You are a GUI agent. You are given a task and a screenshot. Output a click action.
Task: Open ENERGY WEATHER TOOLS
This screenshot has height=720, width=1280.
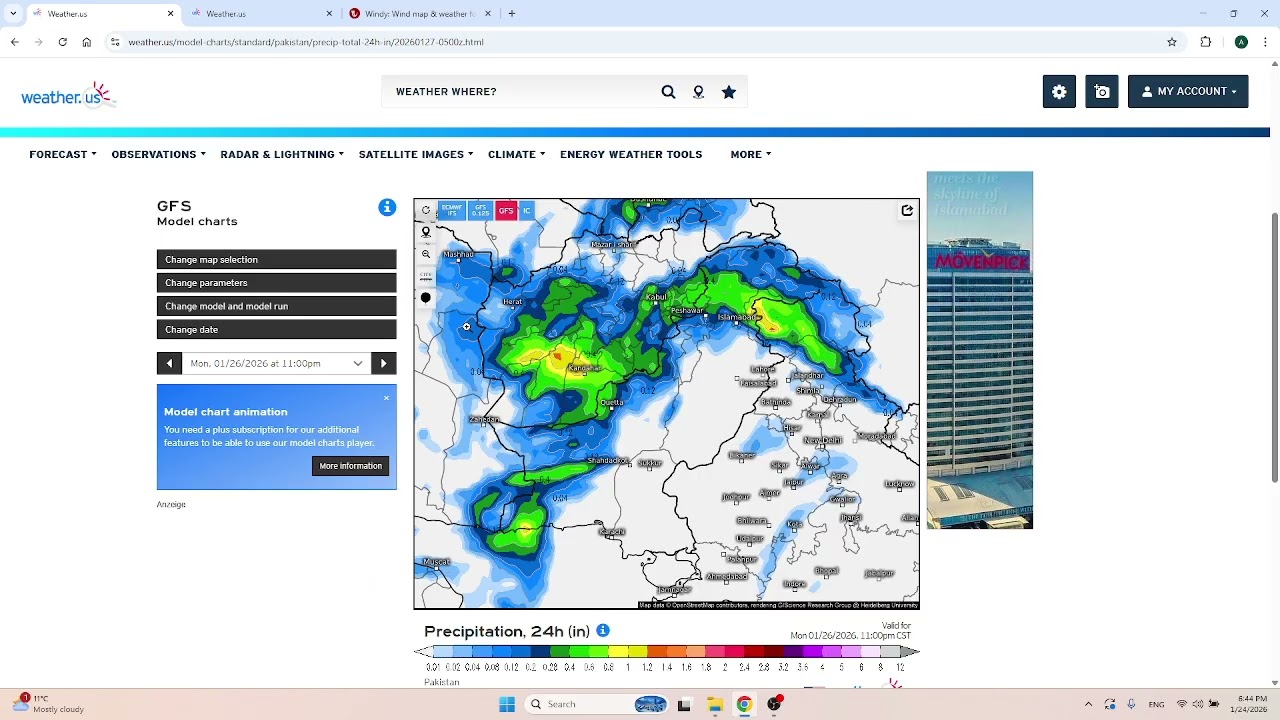click(x=631, y=154)
